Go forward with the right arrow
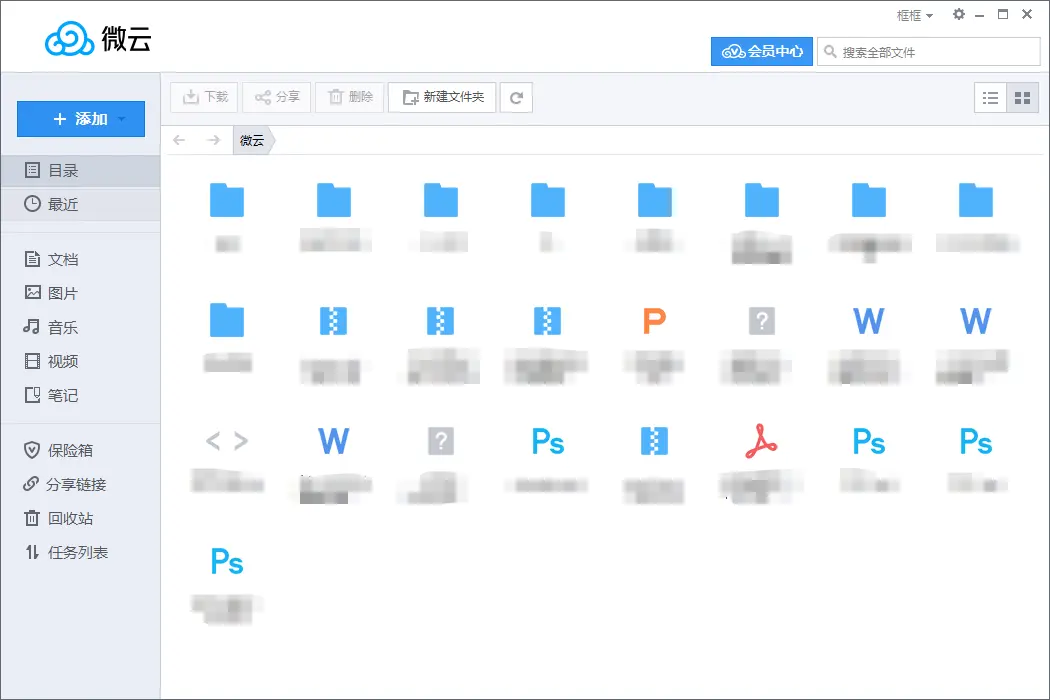The image size is (1050, 700). tap(213, 140)
